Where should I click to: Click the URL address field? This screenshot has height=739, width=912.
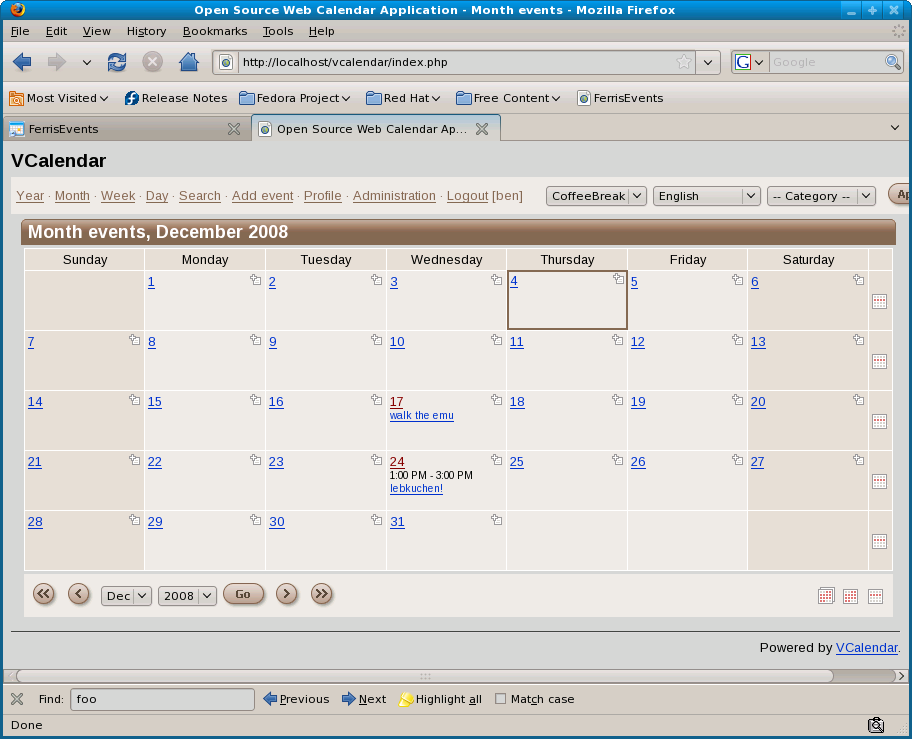(457, 62)
